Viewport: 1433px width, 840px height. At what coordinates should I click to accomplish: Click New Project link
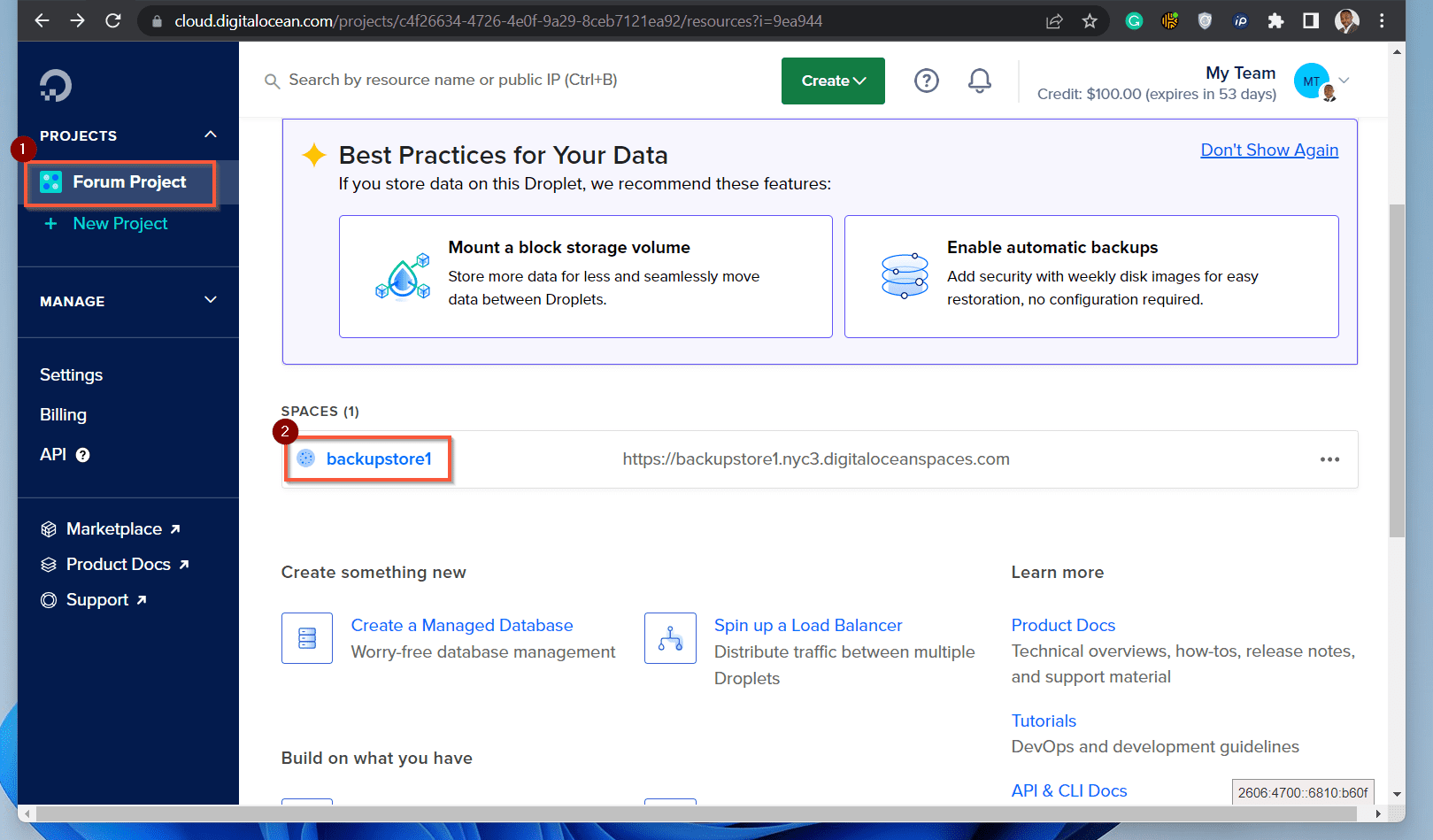120,224
